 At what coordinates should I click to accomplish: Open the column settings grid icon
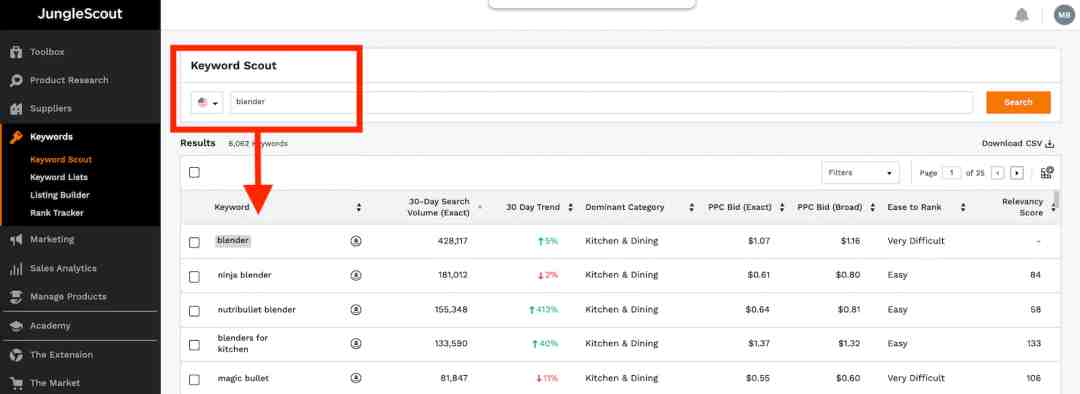(x=1047, y=173)
